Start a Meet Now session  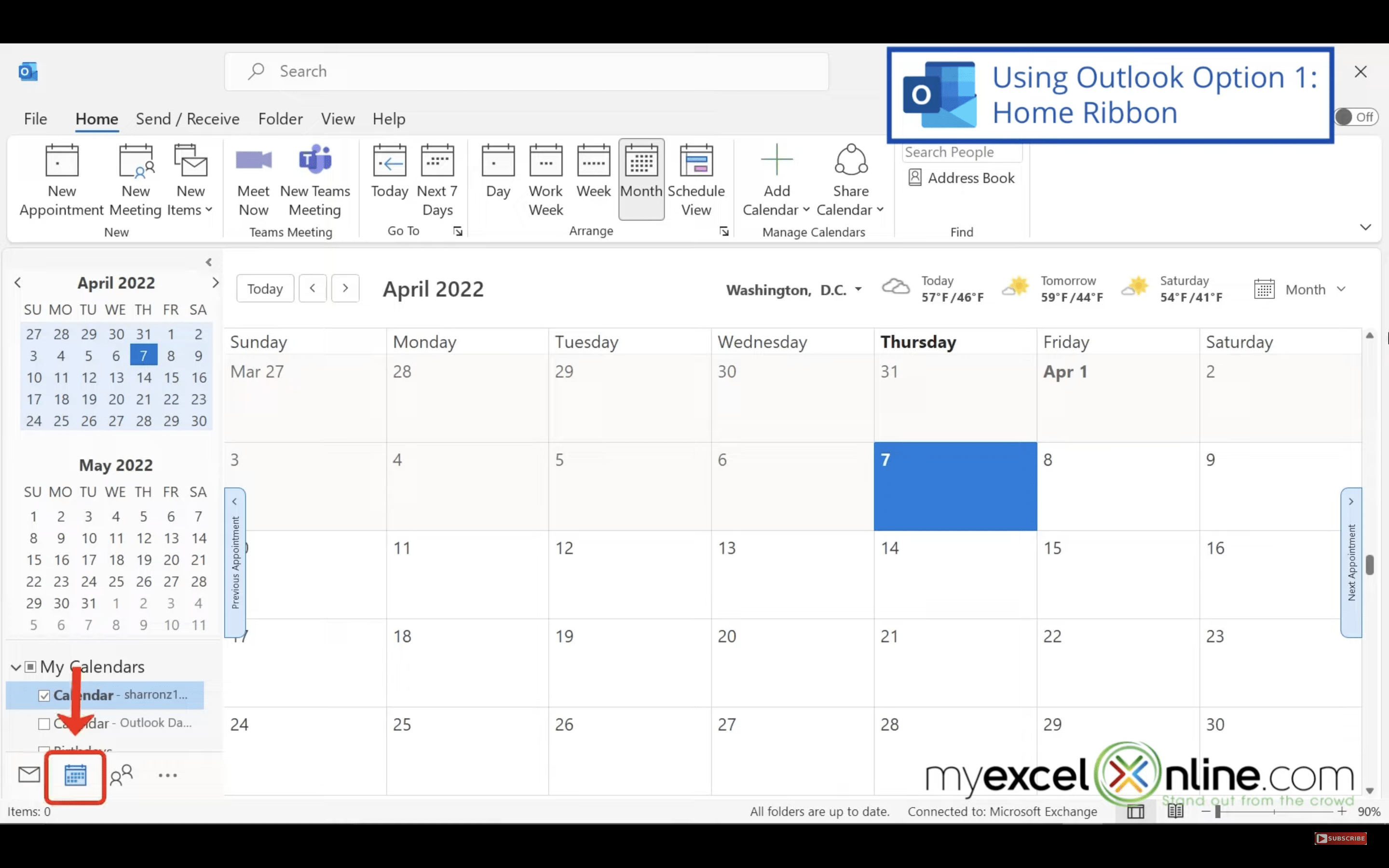[x=253, y=179]
